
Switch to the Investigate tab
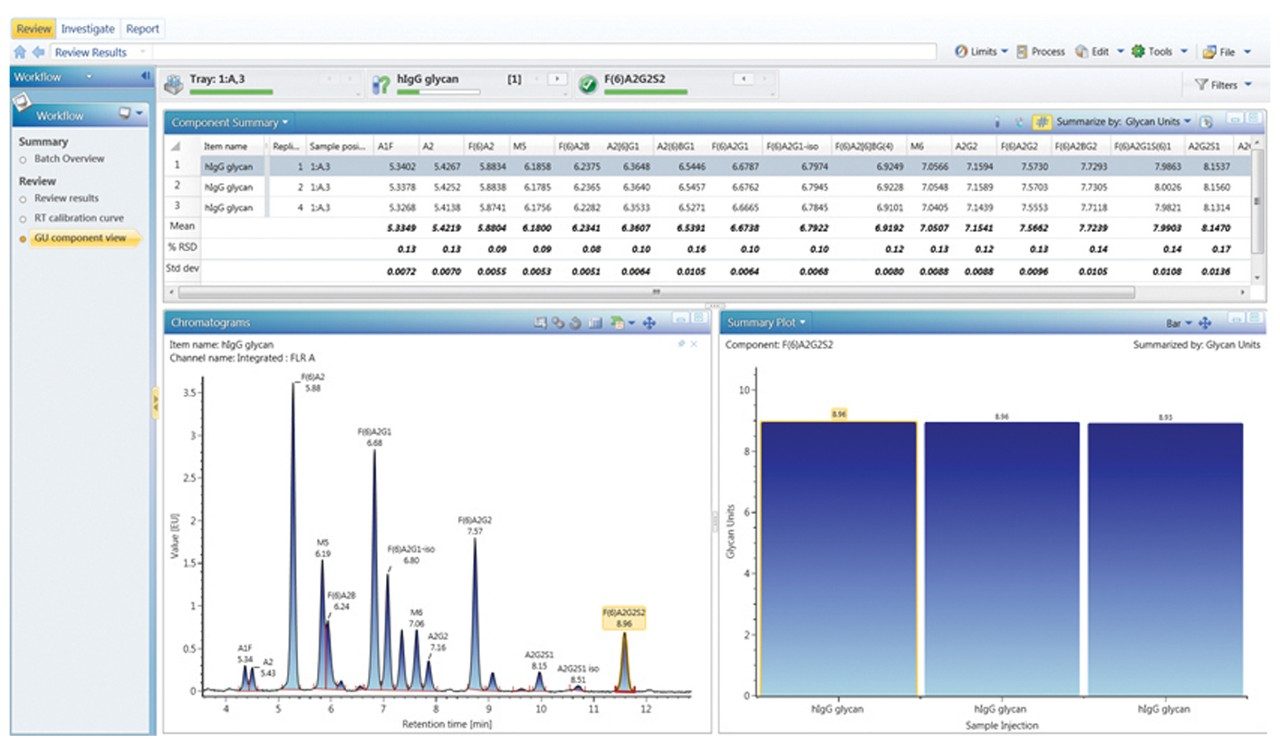(x=88, y=29)
